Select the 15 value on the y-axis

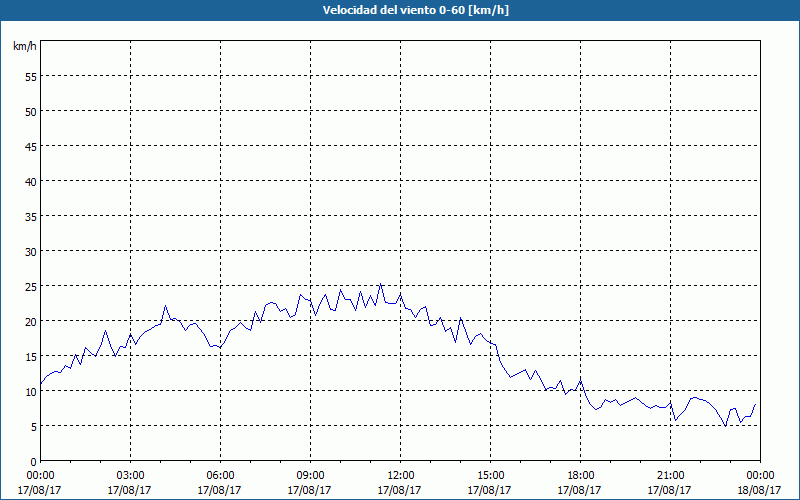31,357
